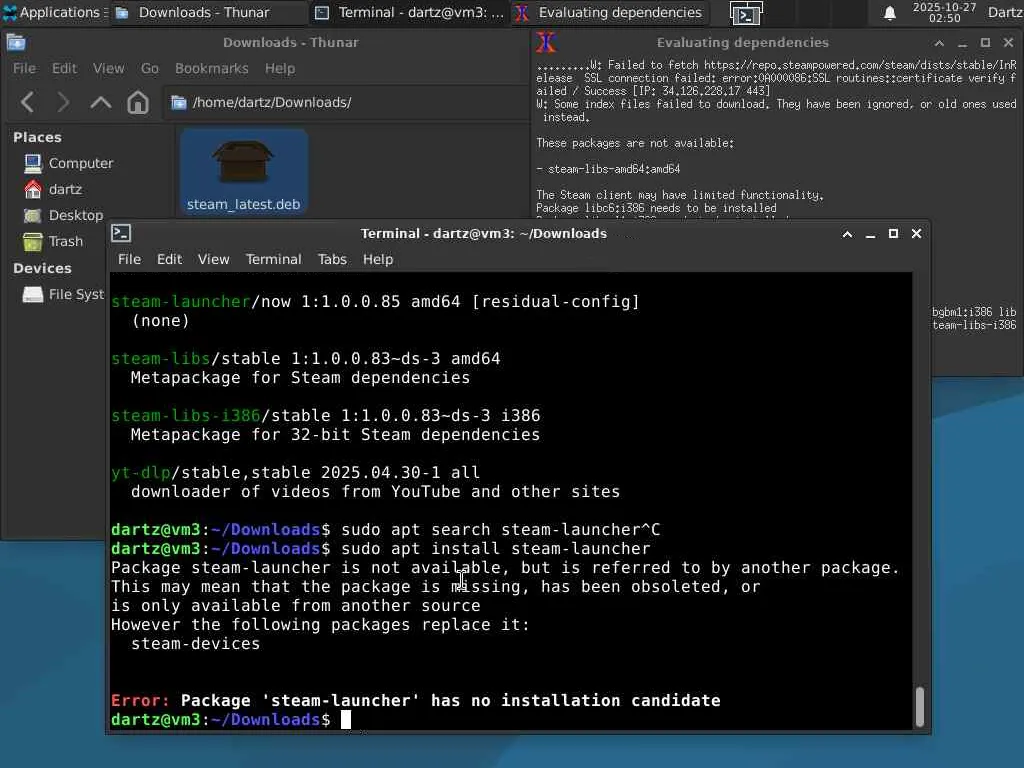Click 'steam-devices' text in terminal output
1024x768 pixels.
[195, 644]
